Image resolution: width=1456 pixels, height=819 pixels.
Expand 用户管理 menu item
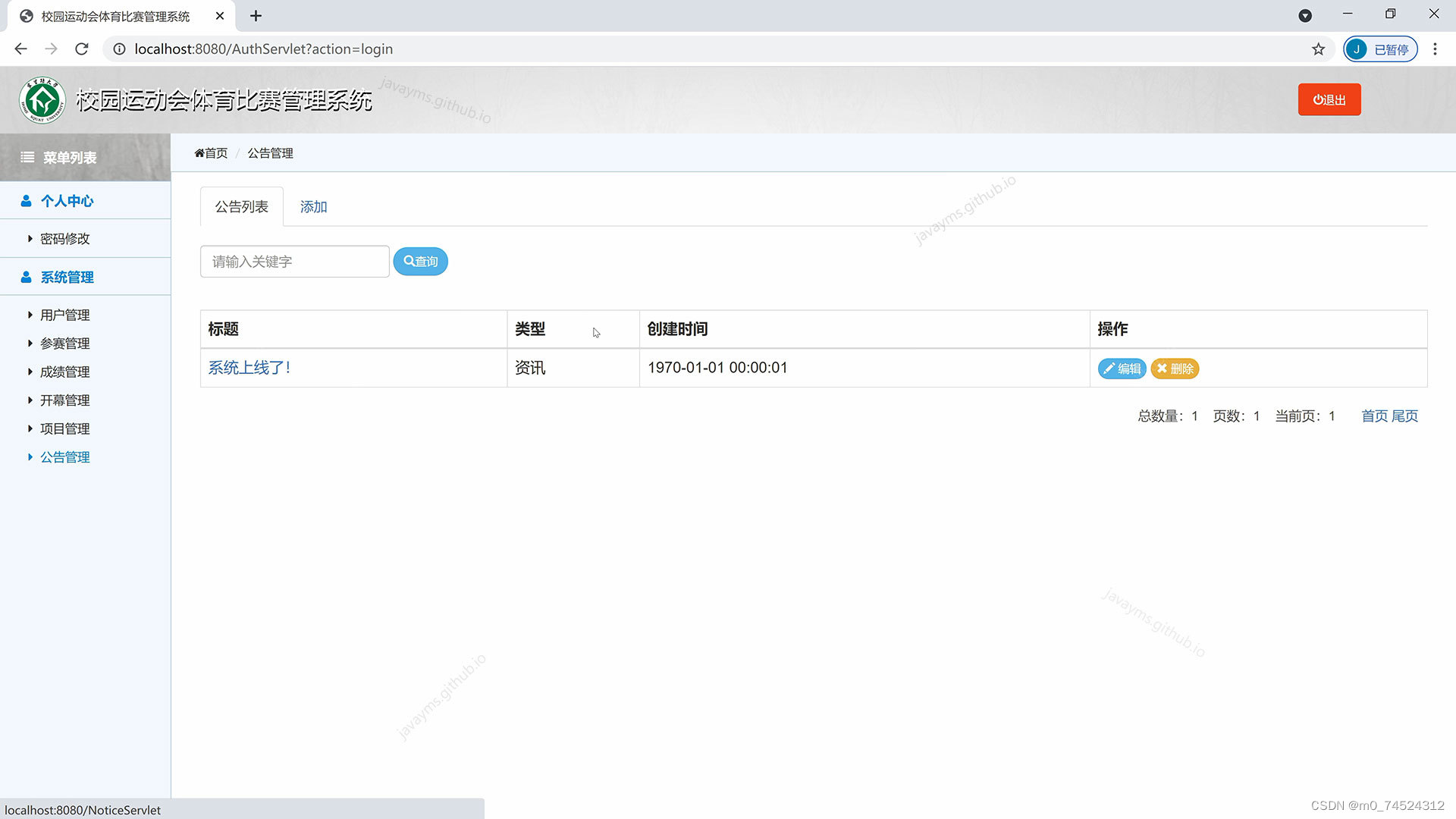(64, 315)
